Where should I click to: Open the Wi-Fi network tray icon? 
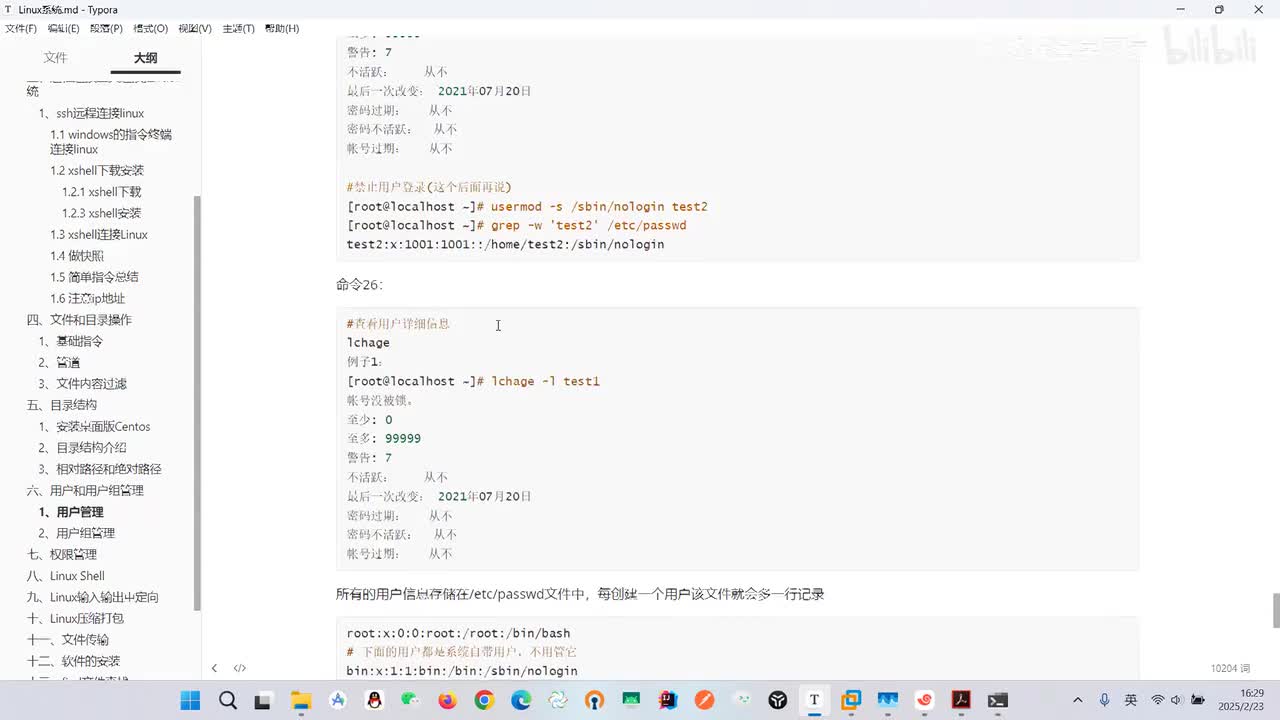[1157, 700]
